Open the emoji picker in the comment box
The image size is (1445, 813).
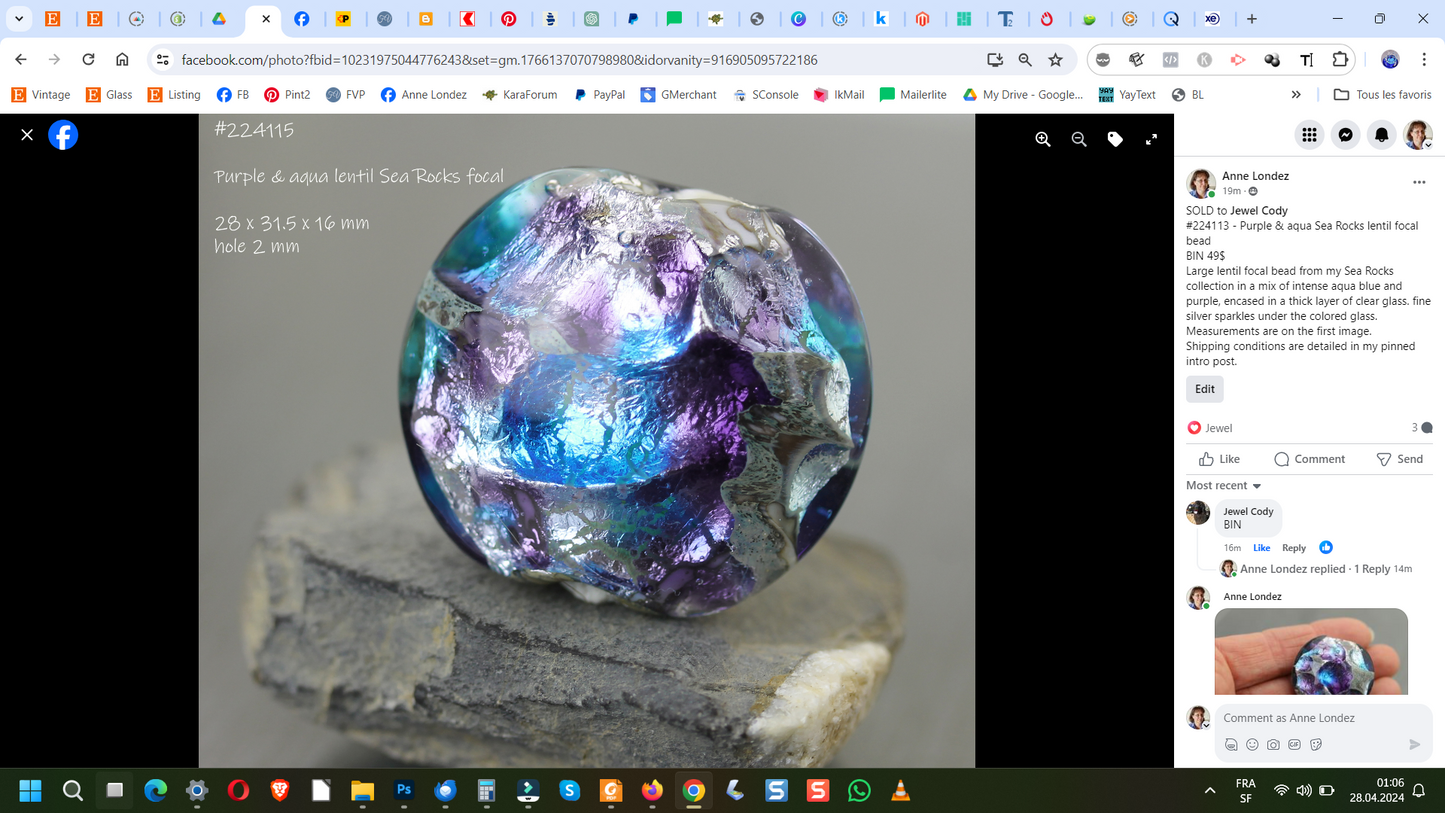[1252, 745]
